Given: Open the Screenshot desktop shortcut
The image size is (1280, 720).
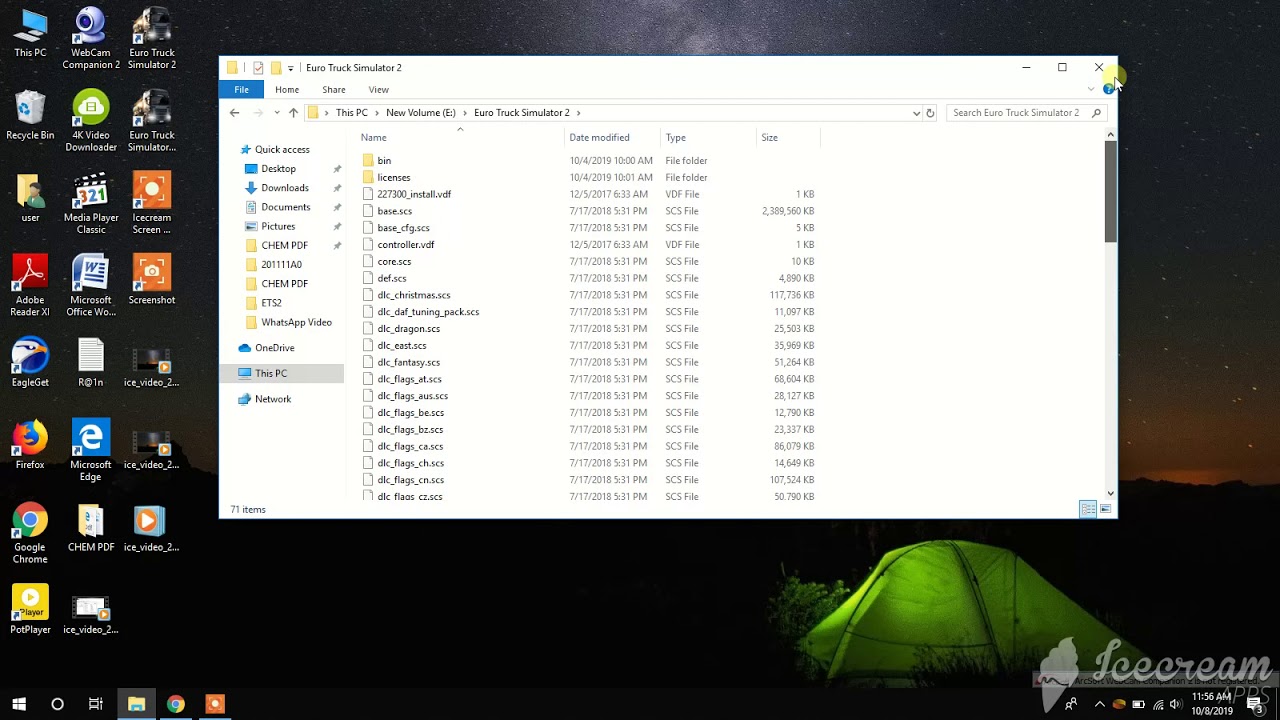Looking at the screenshot, I should point(152,280).
